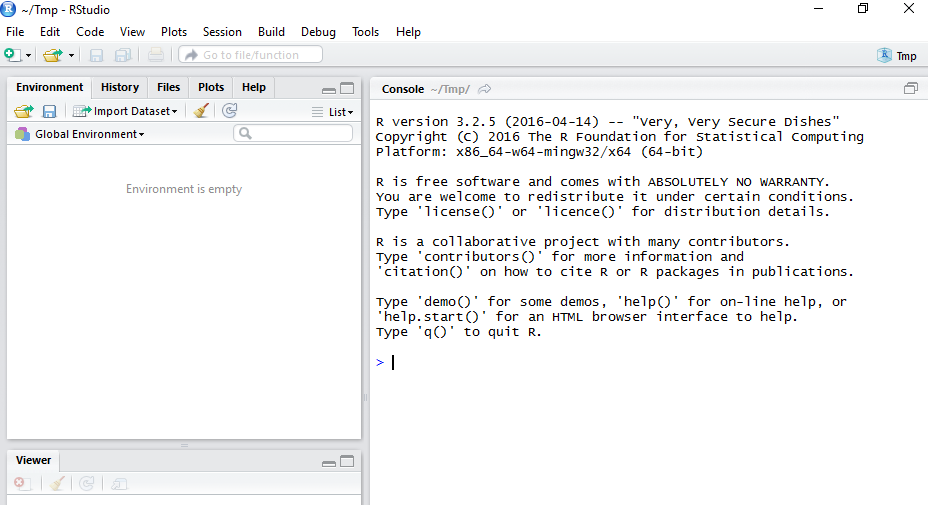Open the View menu
Screen dimensions: 928x505
pos(132,32)
